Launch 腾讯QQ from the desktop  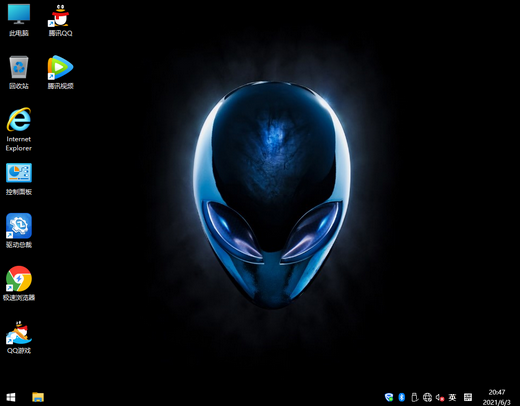(x=60, y=20)
